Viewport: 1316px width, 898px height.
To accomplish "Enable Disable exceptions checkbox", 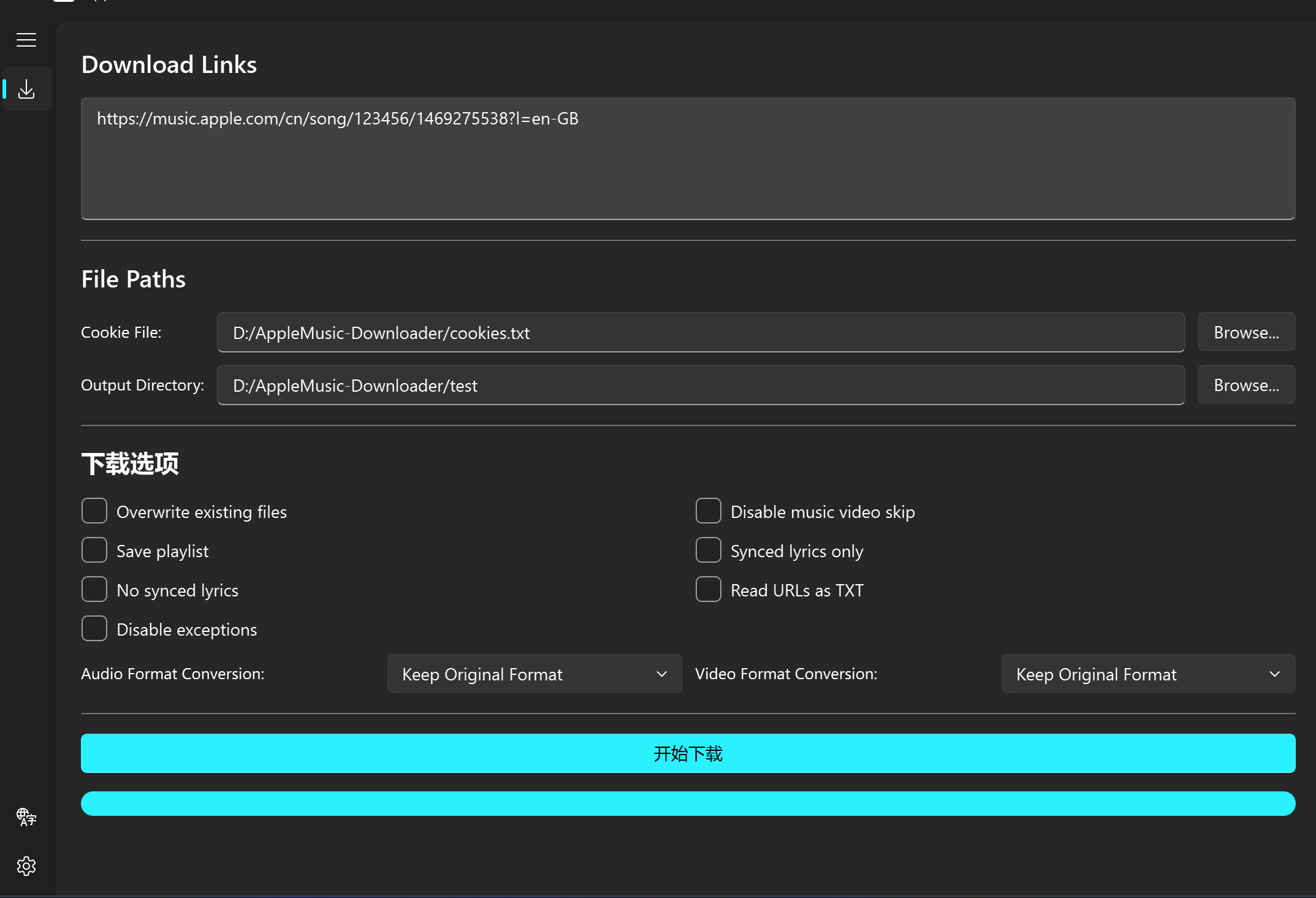I will click(94, 629).
